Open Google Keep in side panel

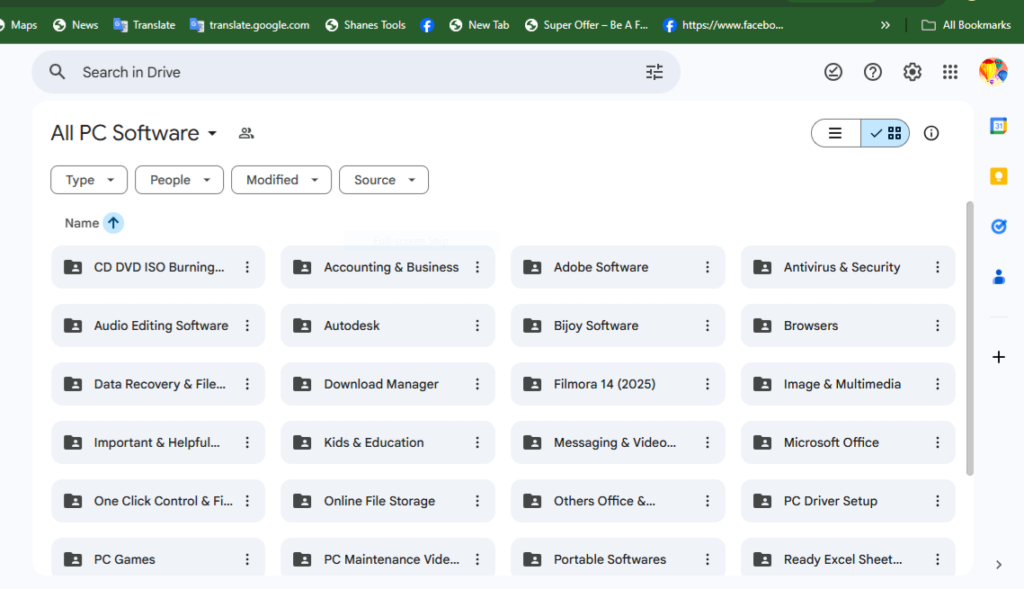[998, 176]
